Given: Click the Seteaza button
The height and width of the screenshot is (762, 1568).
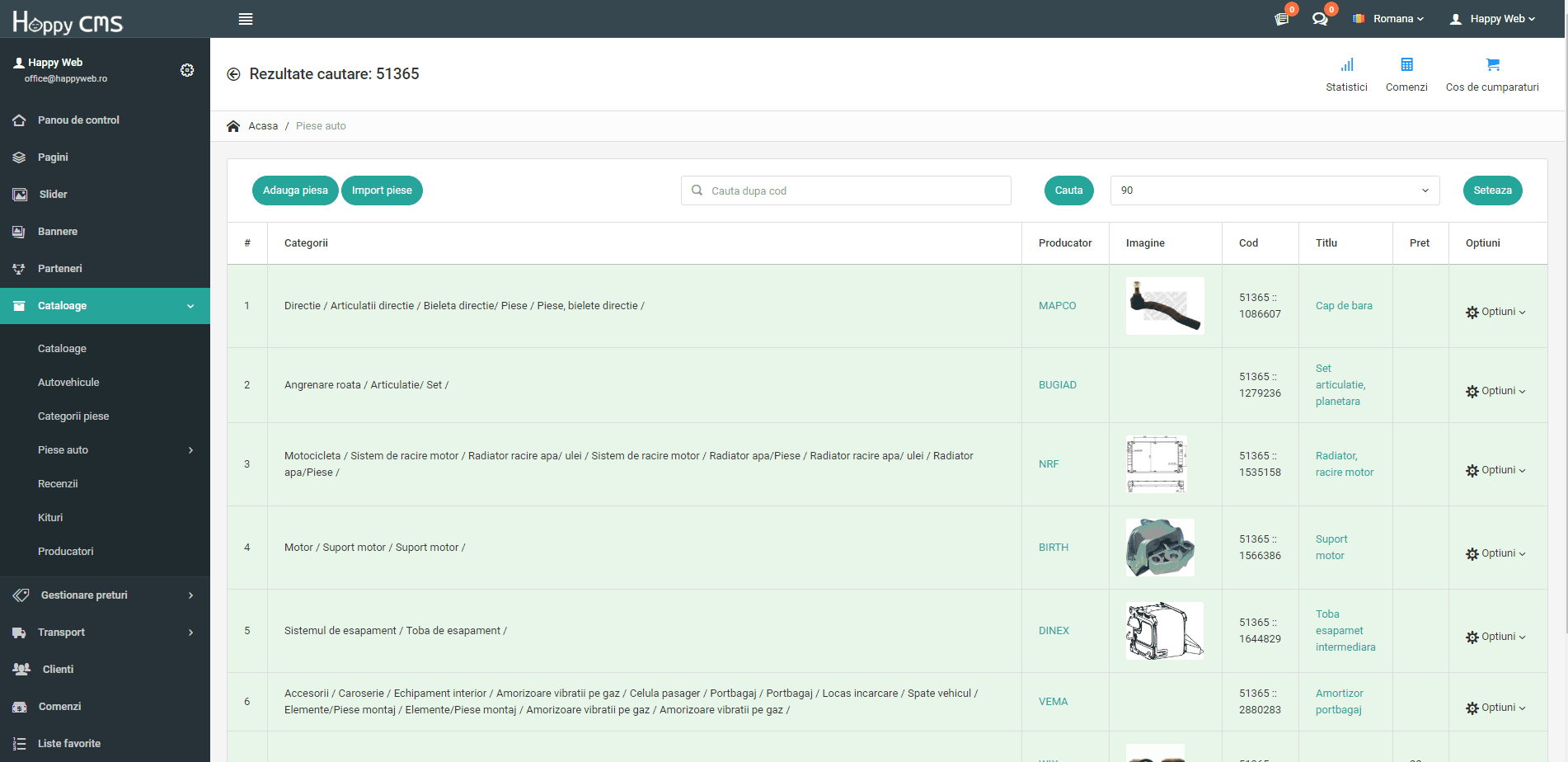Looking at the screenshot, I should coord(1492,190).
